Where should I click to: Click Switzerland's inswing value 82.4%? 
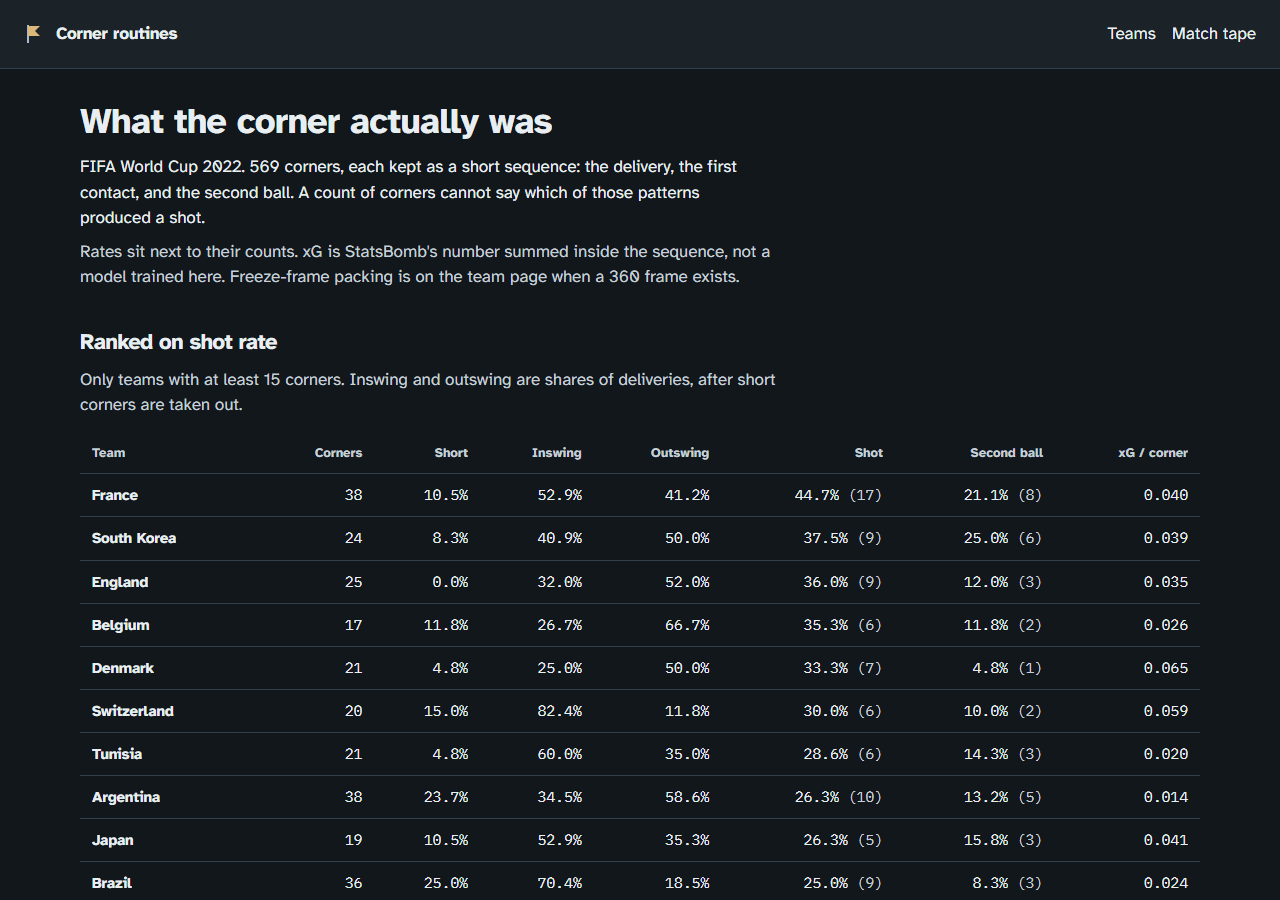tap(560, 711)
